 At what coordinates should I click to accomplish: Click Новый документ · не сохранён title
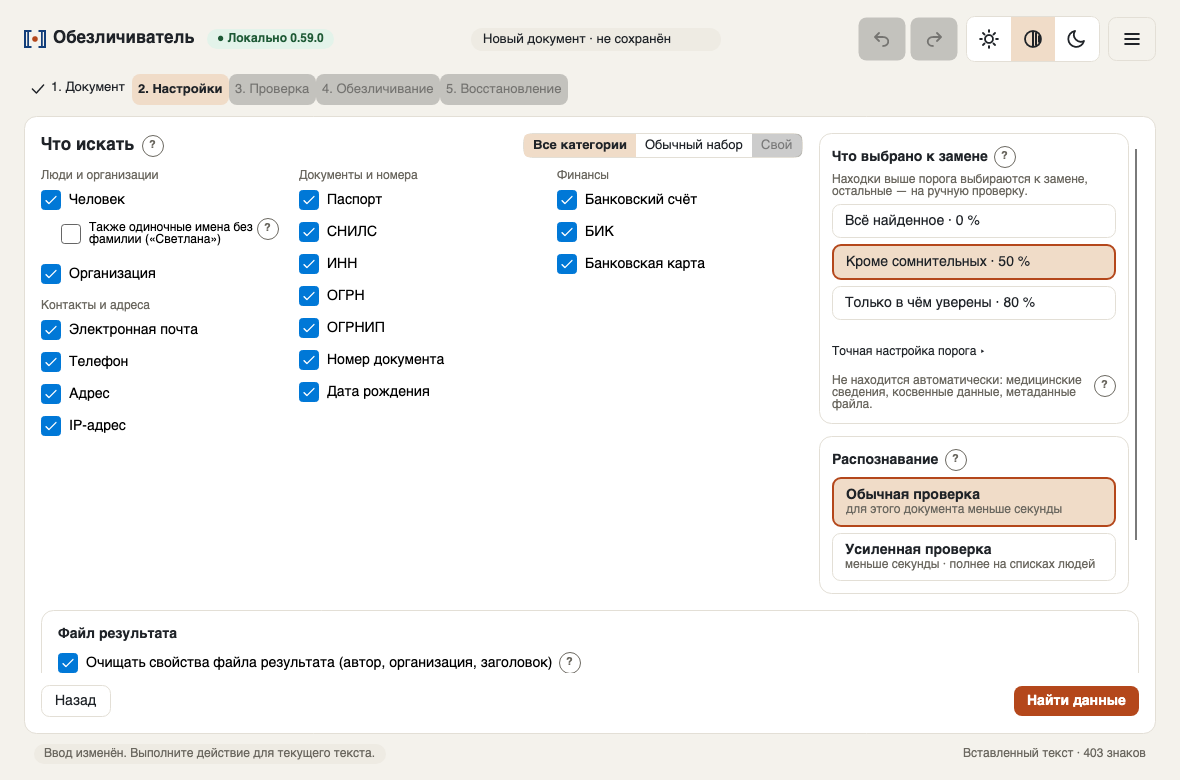coord(595,39)
